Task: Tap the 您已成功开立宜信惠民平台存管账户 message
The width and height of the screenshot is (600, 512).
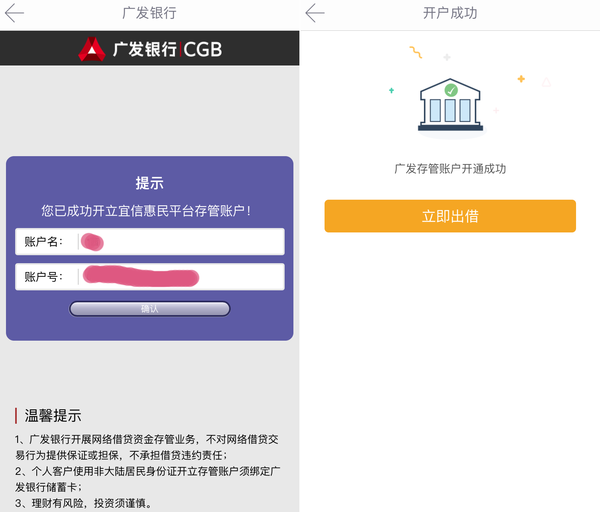Action: (146, 210)
